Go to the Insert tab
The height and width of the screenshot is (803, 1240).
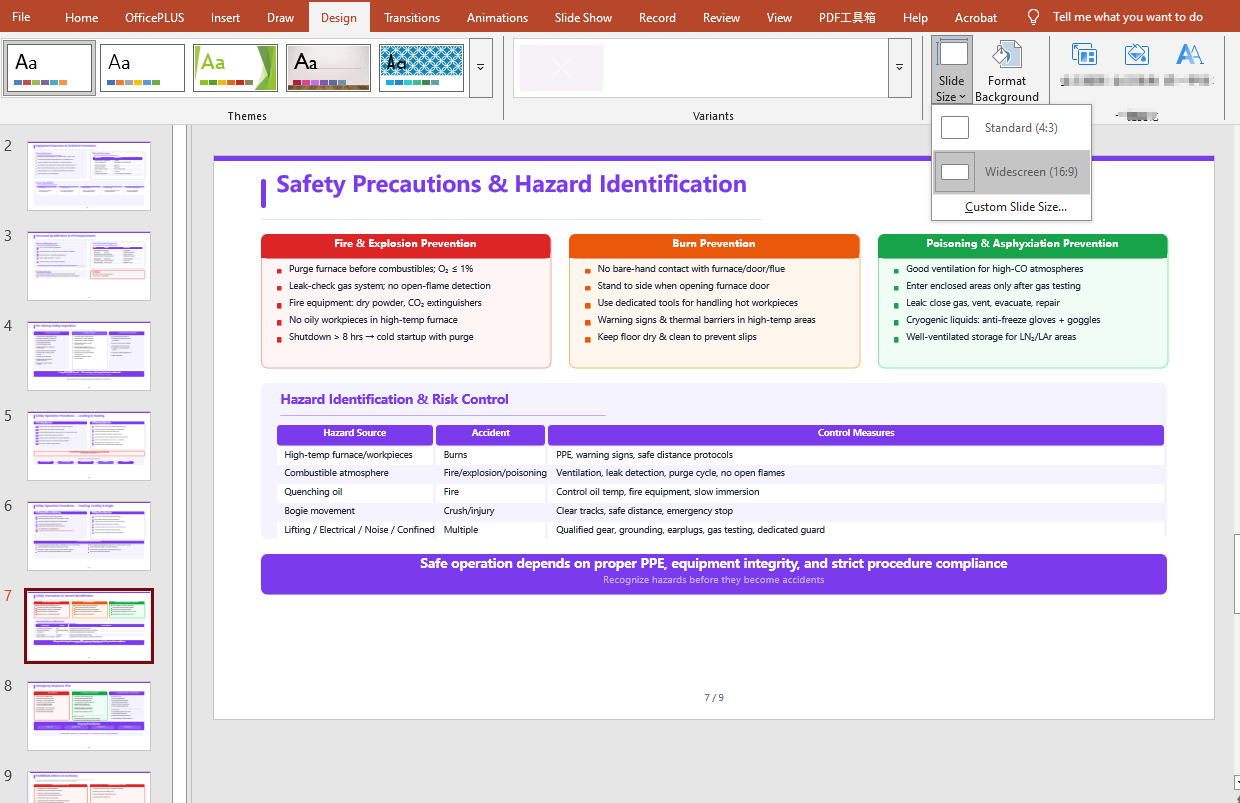(225, 17)
